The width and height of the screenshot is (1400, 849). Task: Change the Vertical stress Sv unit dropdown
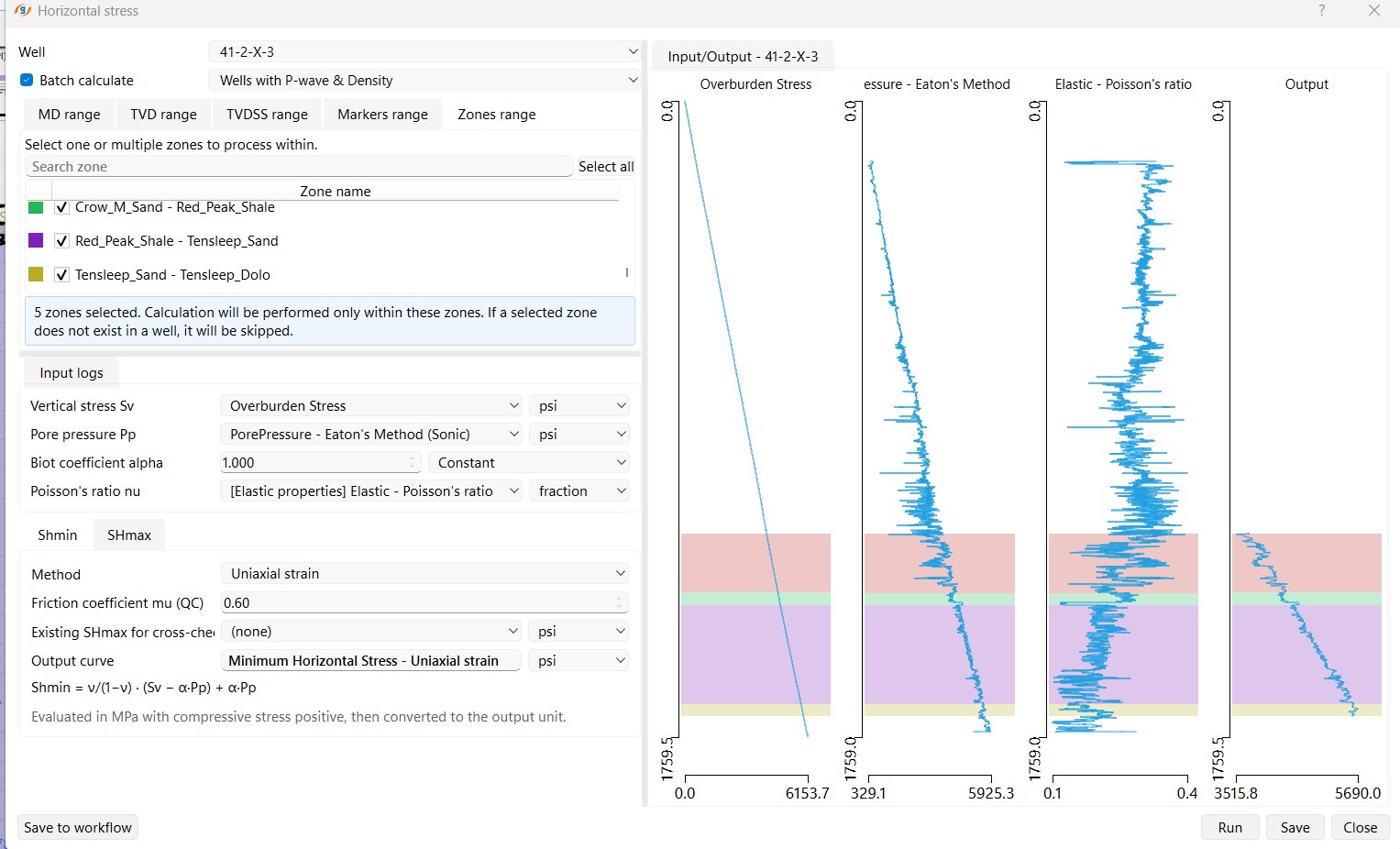point(579,406)
